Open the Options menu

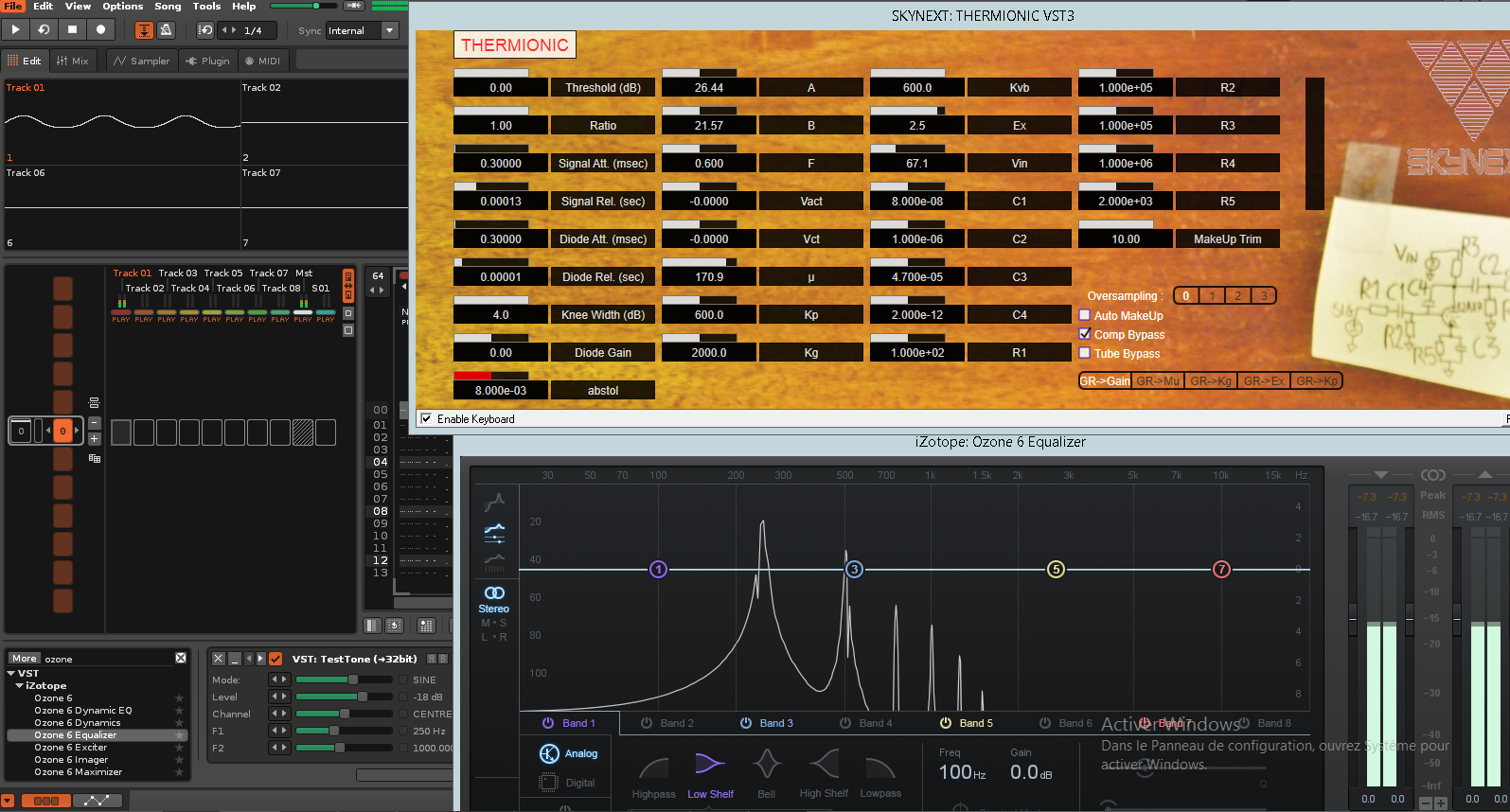pyautogui.click(x=123, y=6)
